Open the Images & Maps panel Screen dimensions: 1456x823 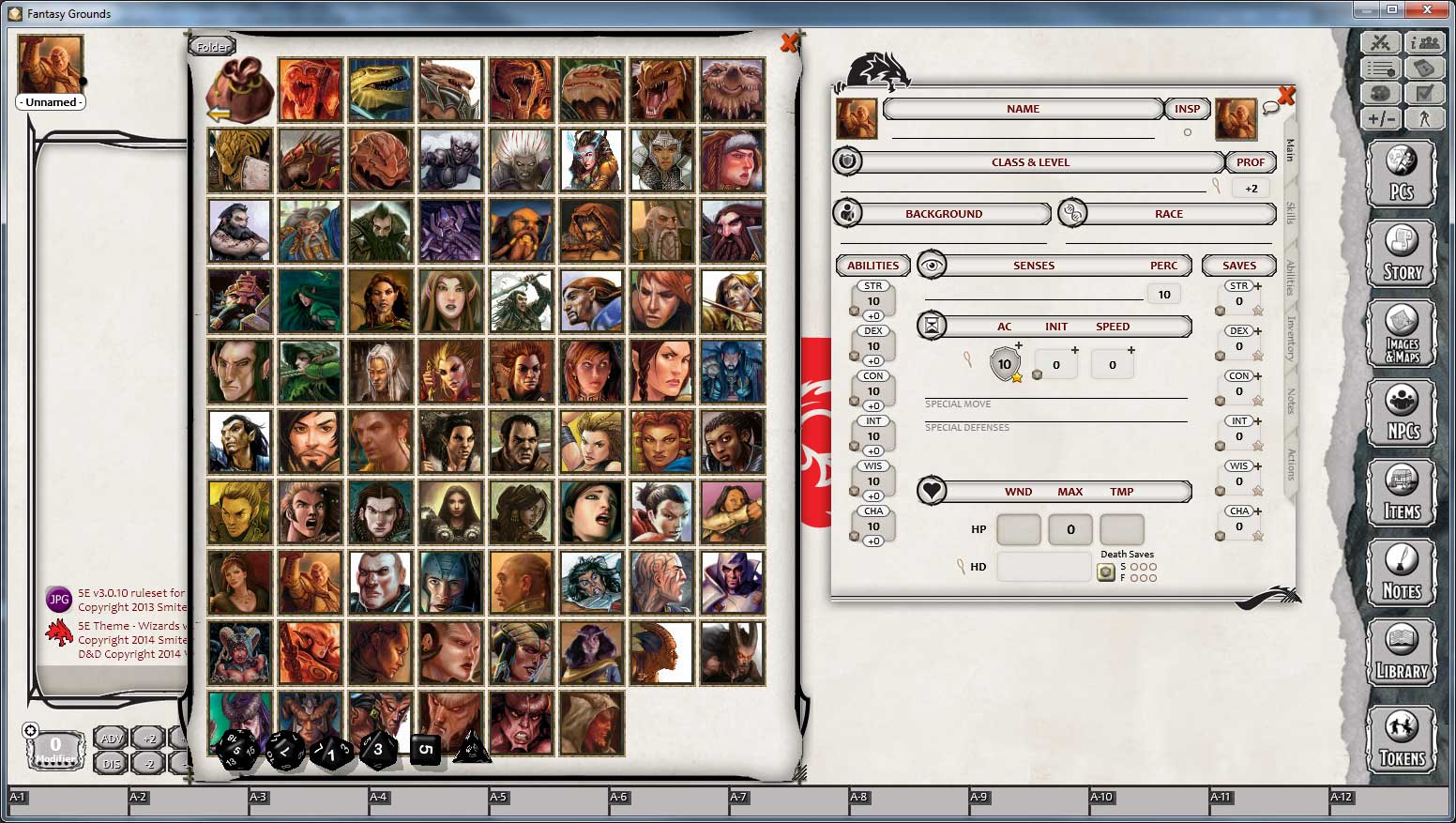[x=1401, y=333]
